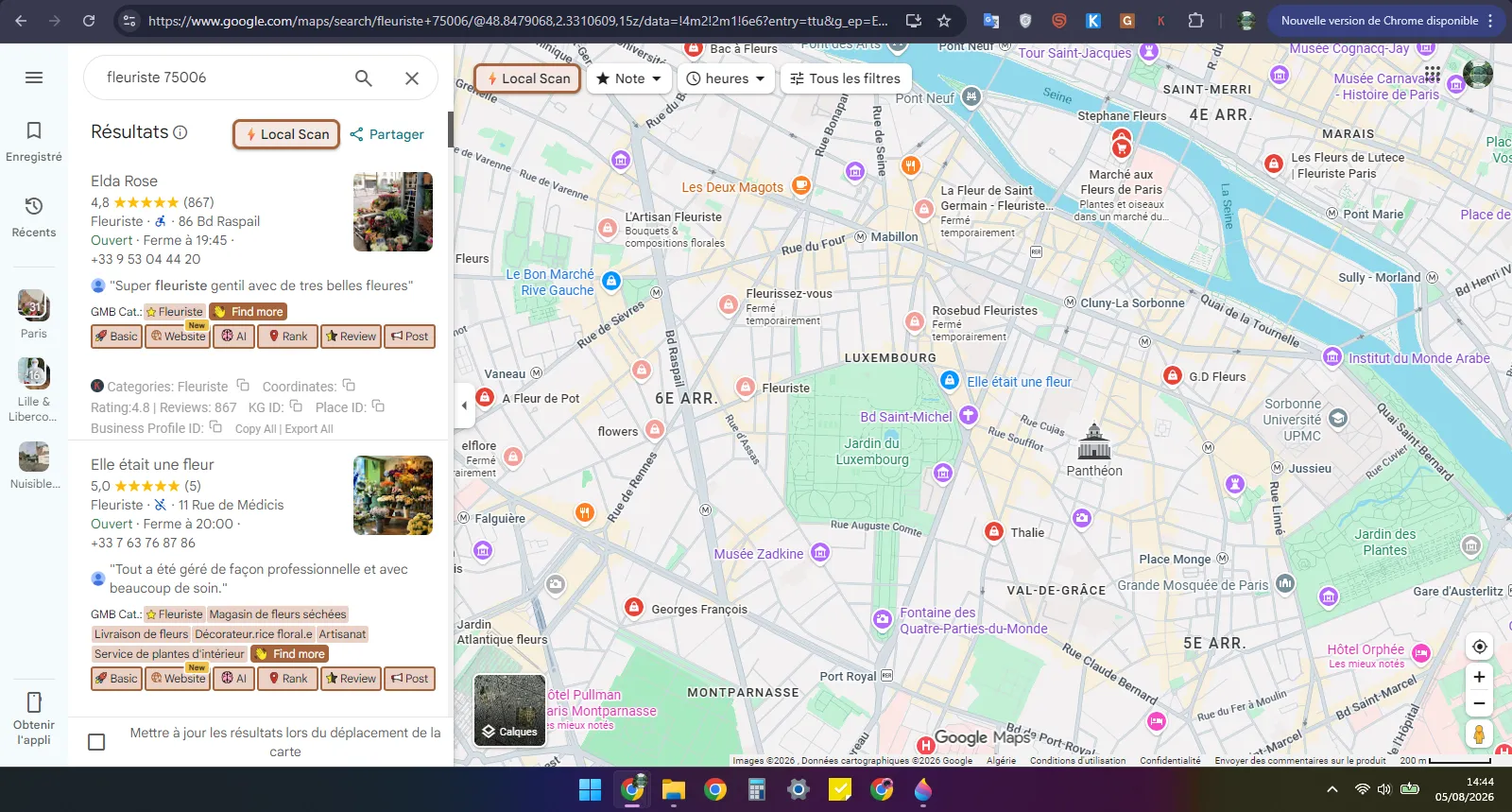This screenshot has width=1512, height=812.
Task: Open the Enregistré saved places panel
Action: tap(34, 141)
